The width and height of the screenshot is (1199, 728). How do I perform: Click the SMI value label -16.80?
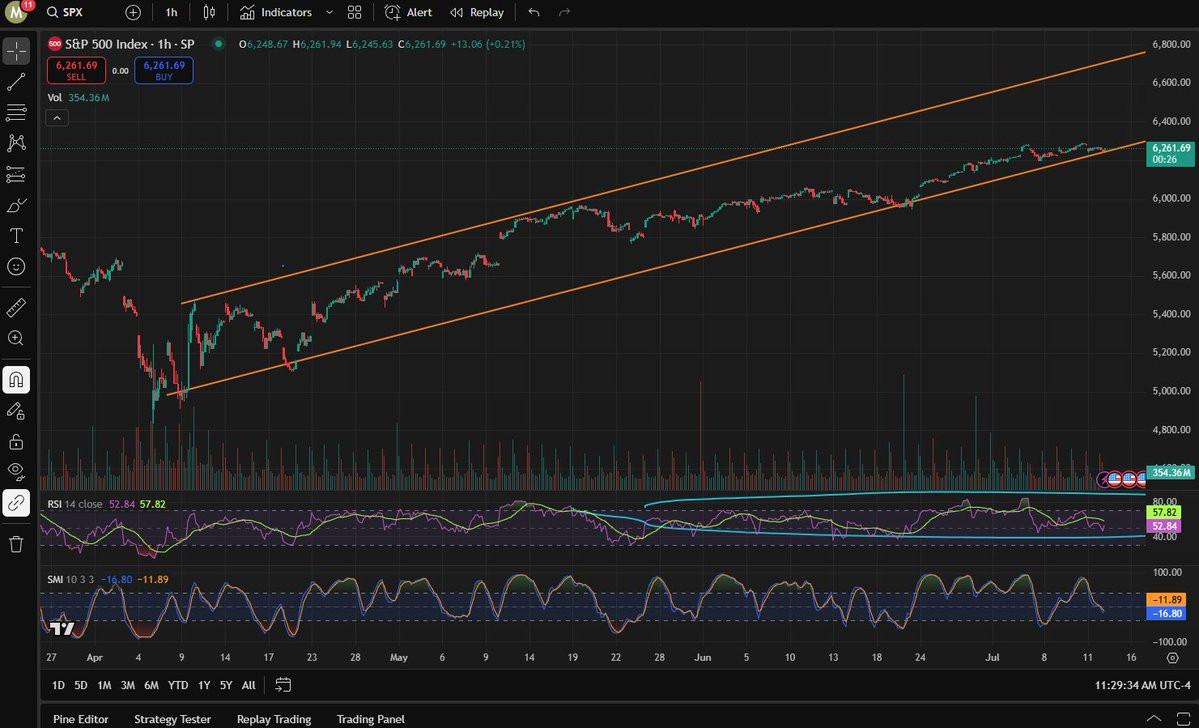coord(1166,613)
